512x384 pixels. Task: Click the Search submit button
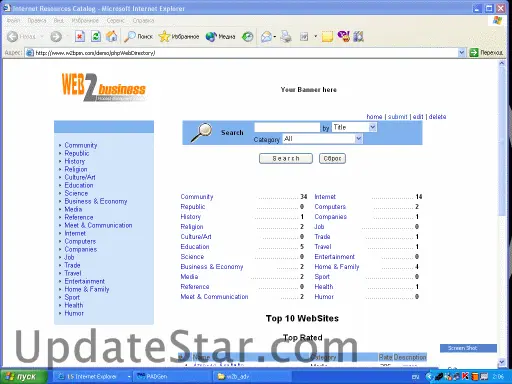pos(286,158)
